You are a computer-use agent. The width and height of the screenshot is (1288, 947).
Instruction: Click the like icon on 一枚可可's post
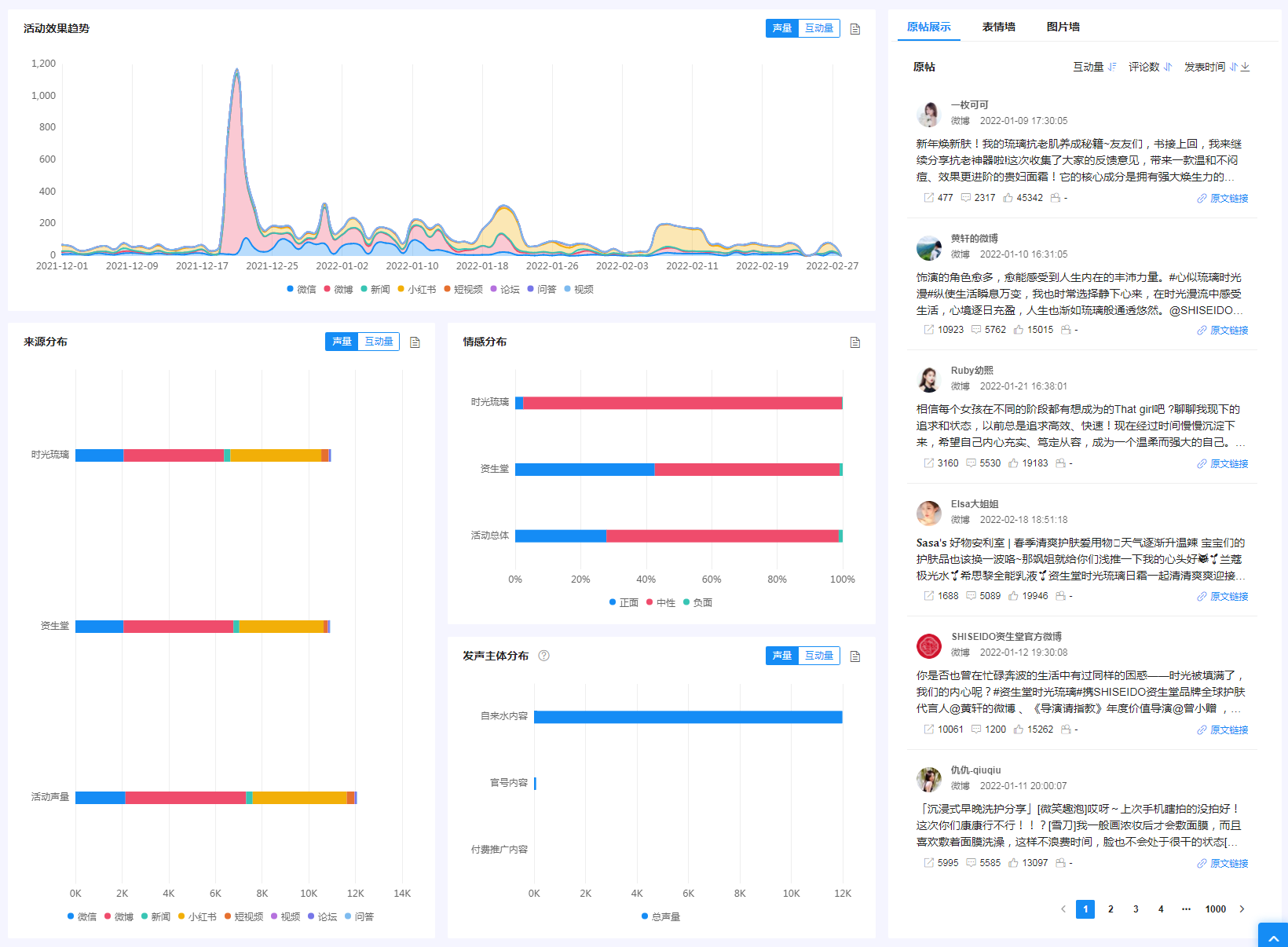pos(1008,198)
